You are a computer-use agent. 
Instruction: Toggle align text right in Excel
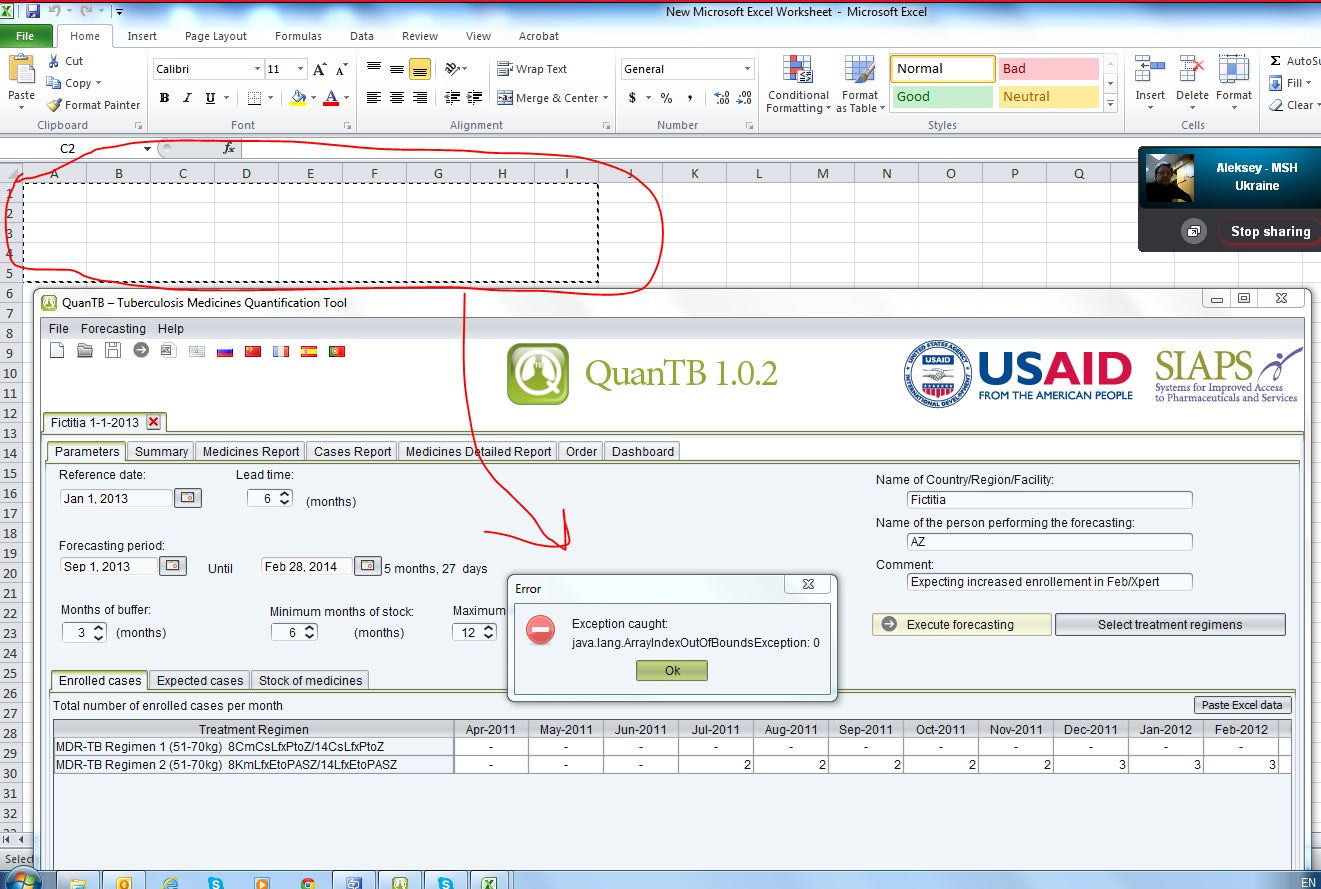coord(420,98)
